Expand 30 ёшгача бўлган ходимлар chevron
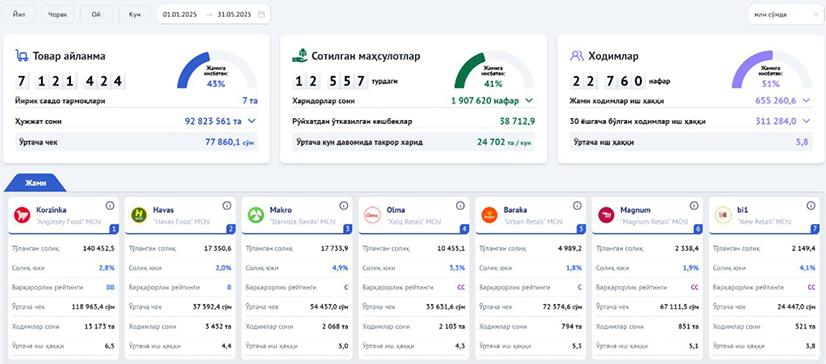This screenshot has height=364, width=826. pyautogui.click(x=807, y=121)
